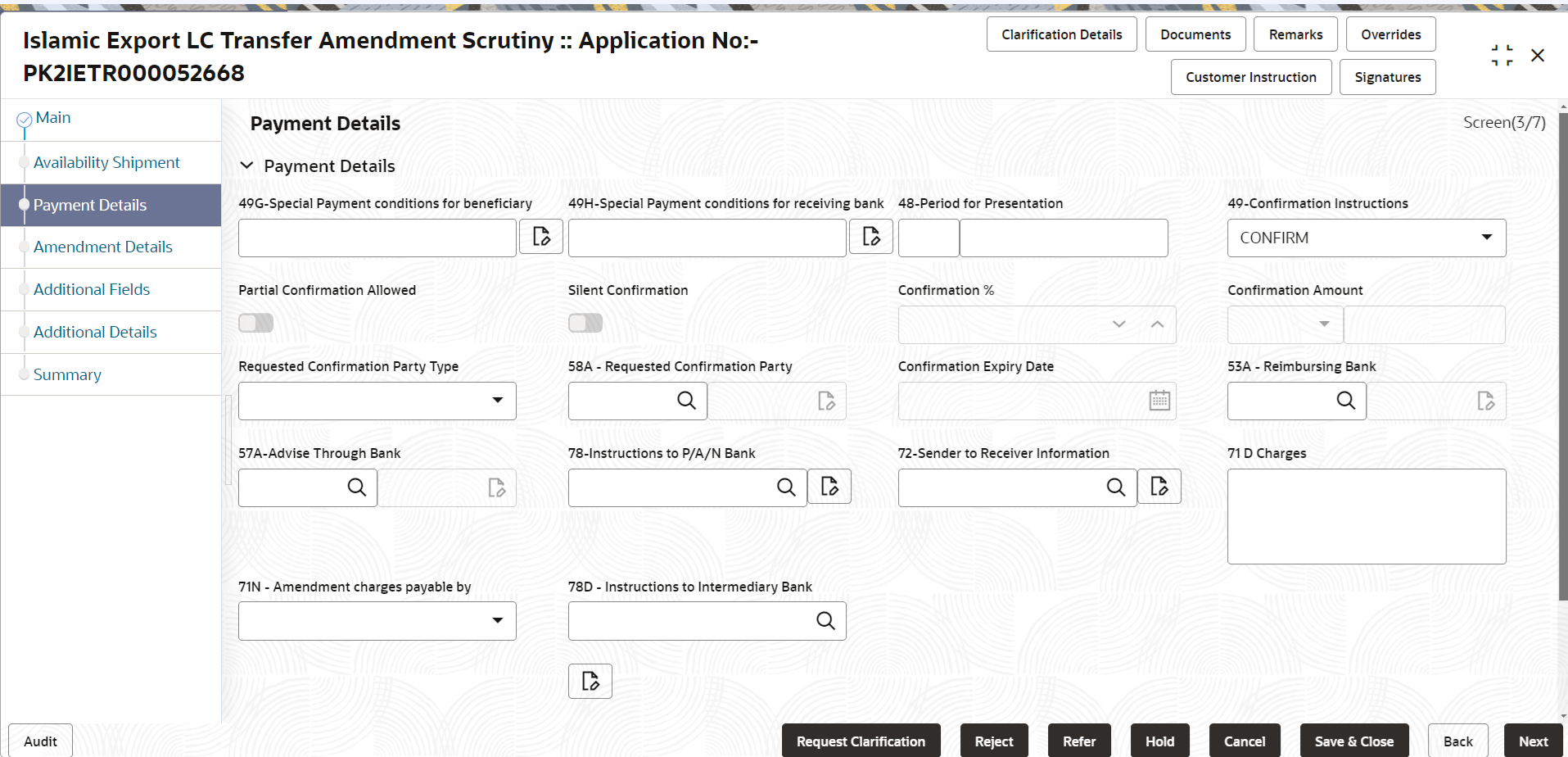
Task: Switch to the Amendment Details section
Action: [x=103, y=247]
